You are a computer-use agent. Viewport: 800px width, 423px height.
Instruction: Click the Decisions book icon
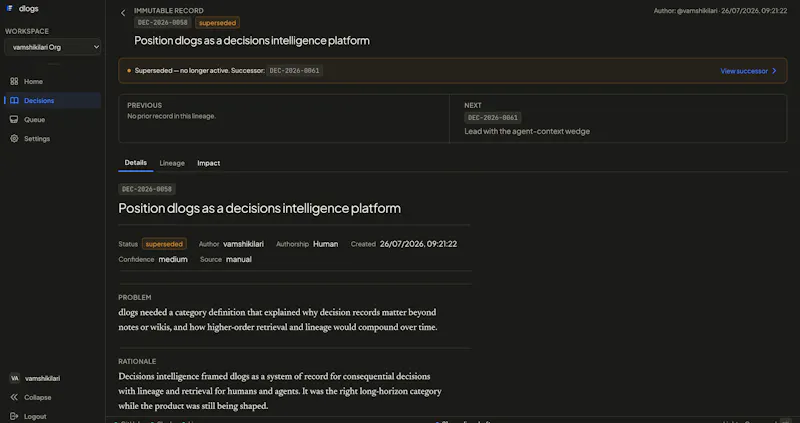click(x=14, y=101)
